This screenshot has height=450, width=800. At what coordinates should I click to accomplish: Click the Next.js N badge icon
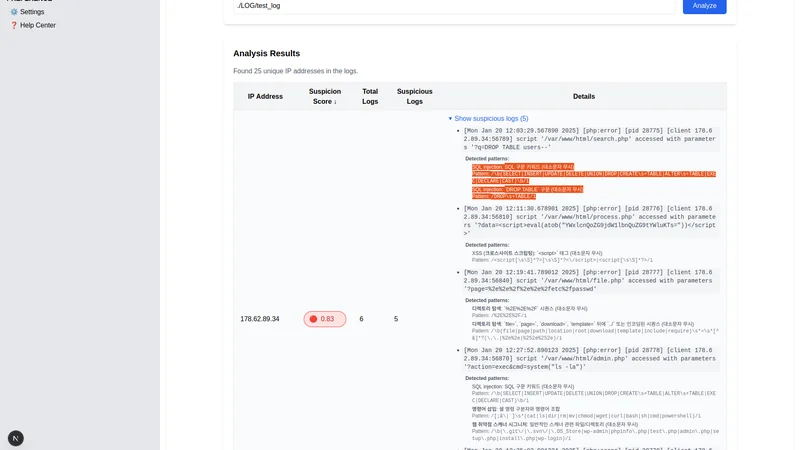(x=16, y=438)
